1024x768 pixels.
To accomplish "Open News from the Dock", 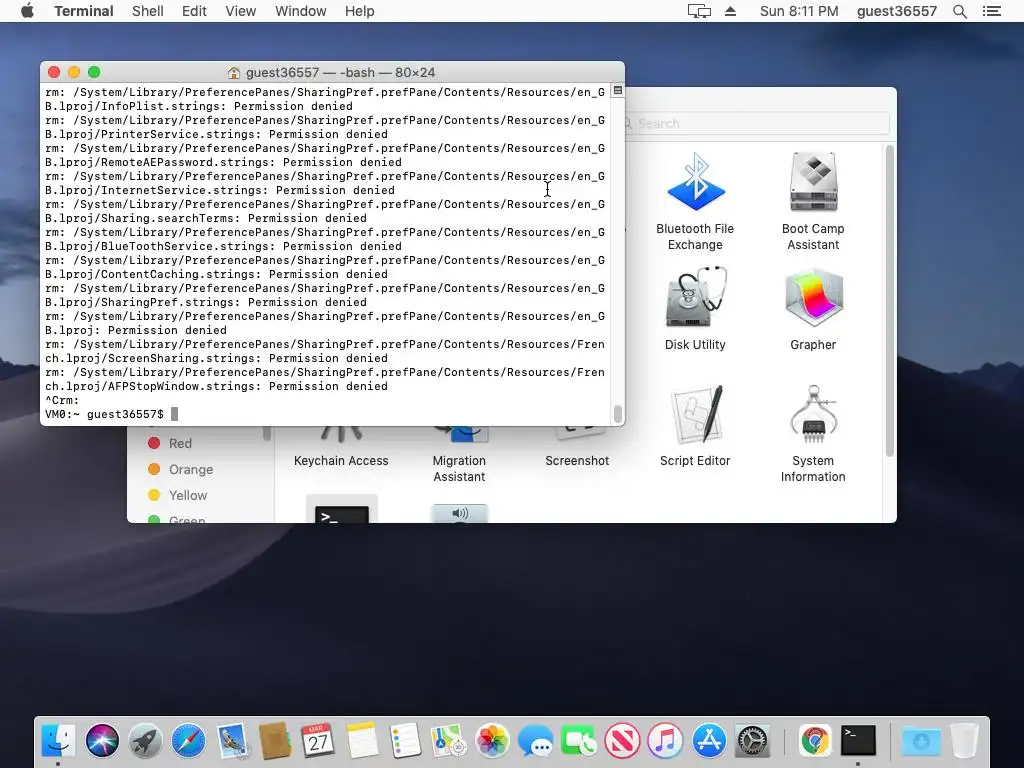I will click(x=622, y=741).
